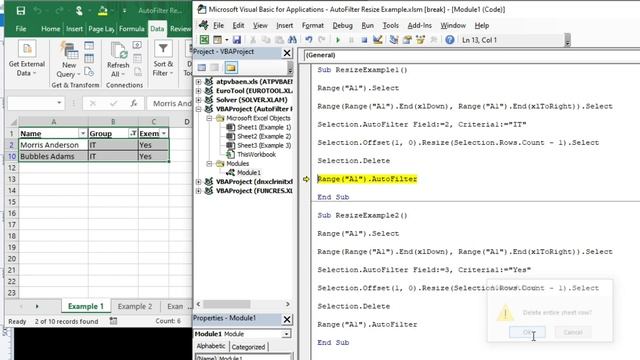This screenshot has height=360, width=640.
Task: Expand VBAProject (FUNCRES) node
Action: tap(199, 191)
